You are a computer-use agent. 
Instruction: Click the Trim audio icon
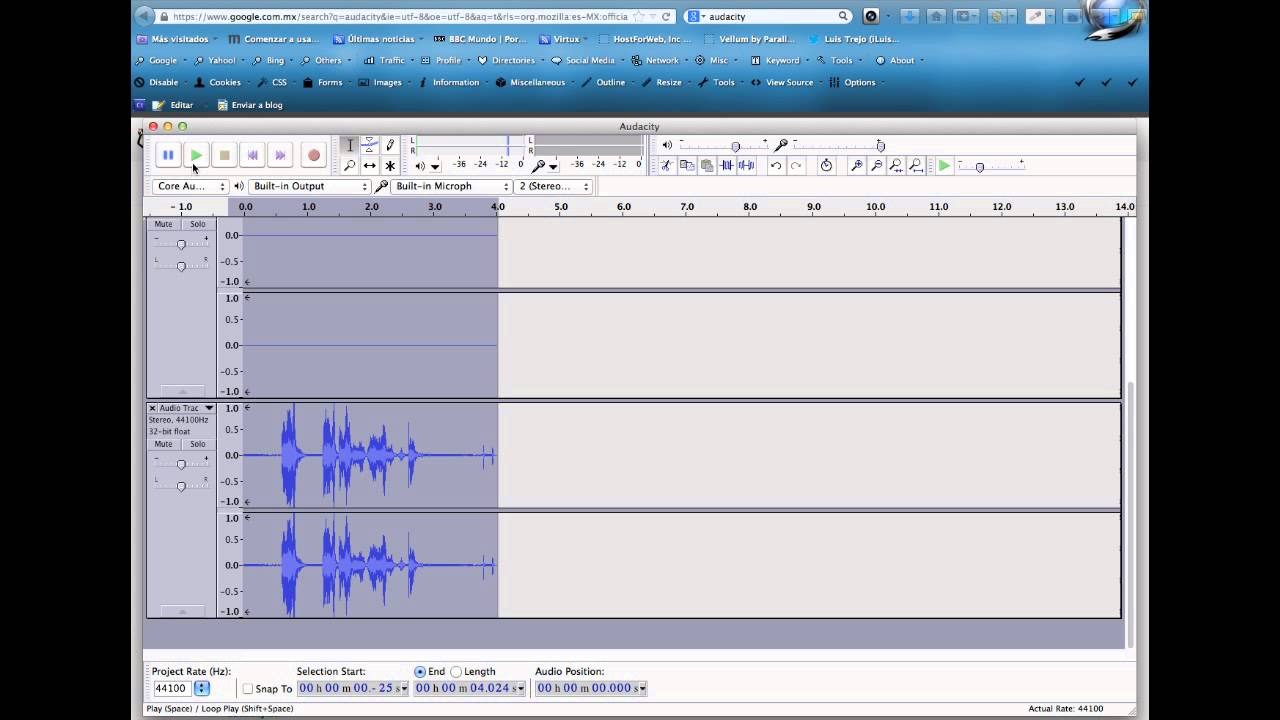pos(727,165)
